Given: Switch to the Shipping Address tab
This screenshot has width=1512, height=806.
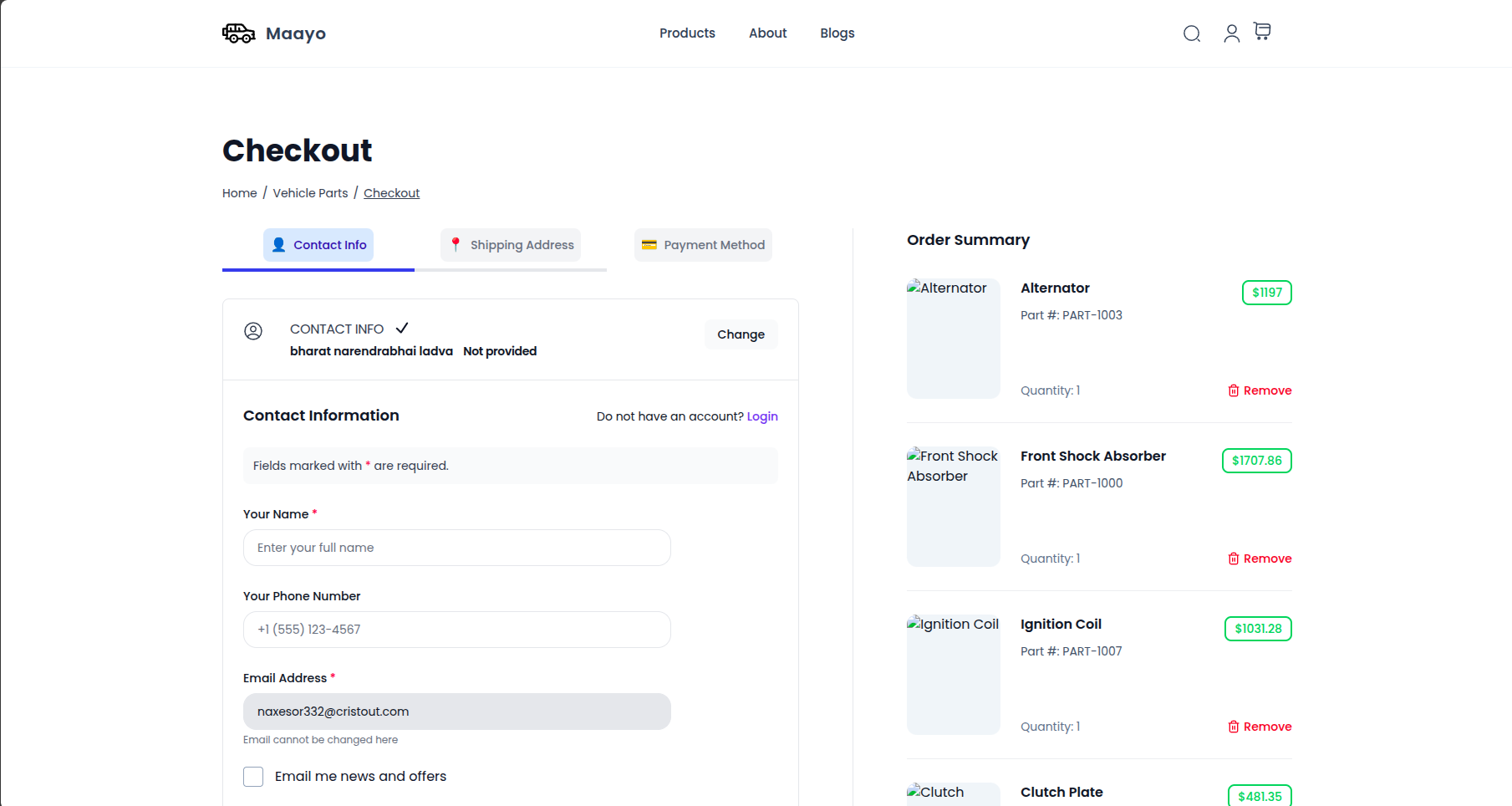Looking at the screenshot, I should [511, 245].
